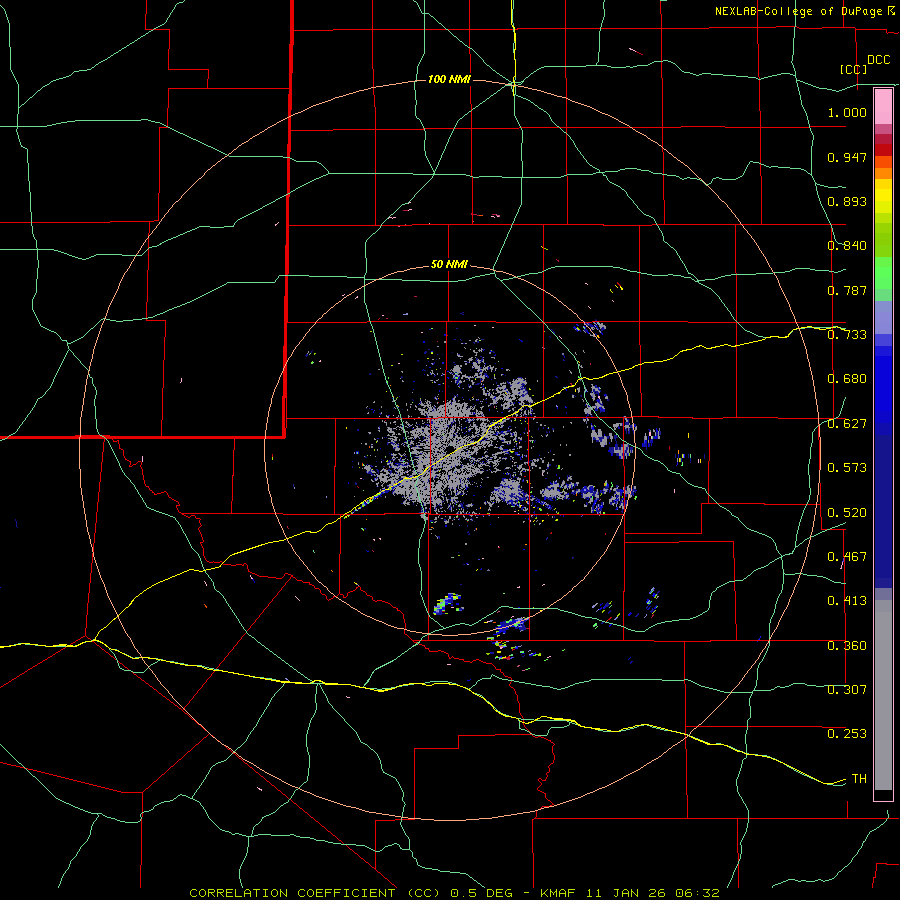900x900 pixels.
Task: Click the TH threshold label
Action: [x=859, y=779]
